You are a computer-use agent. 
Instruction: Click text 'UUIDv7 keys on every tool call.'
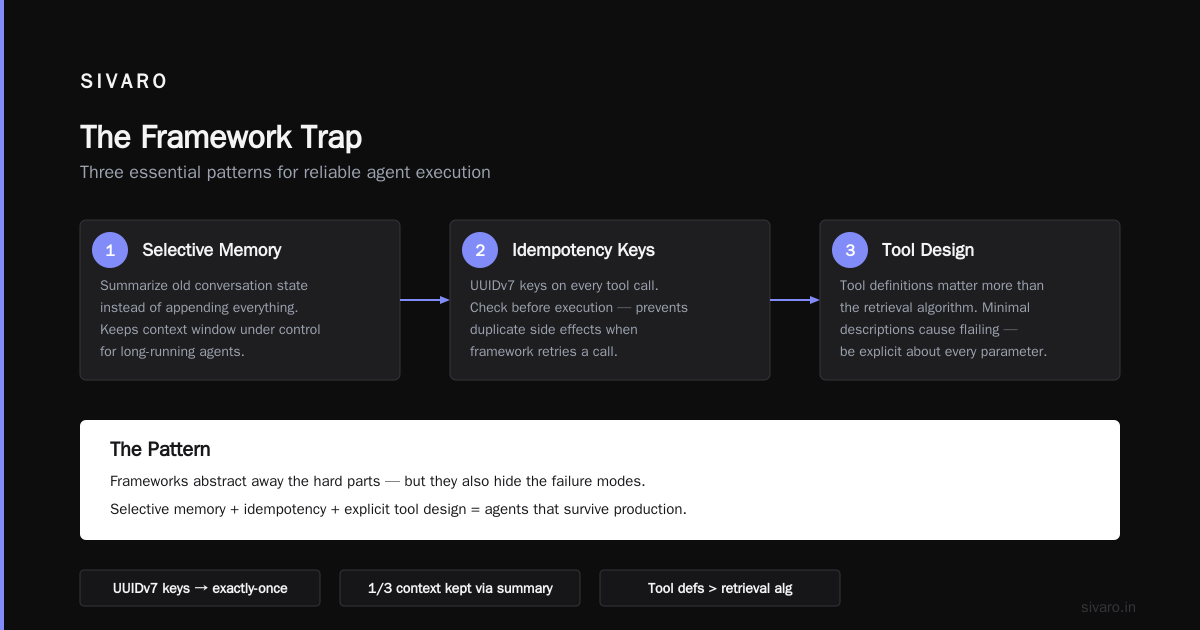(x=564, y=286)
